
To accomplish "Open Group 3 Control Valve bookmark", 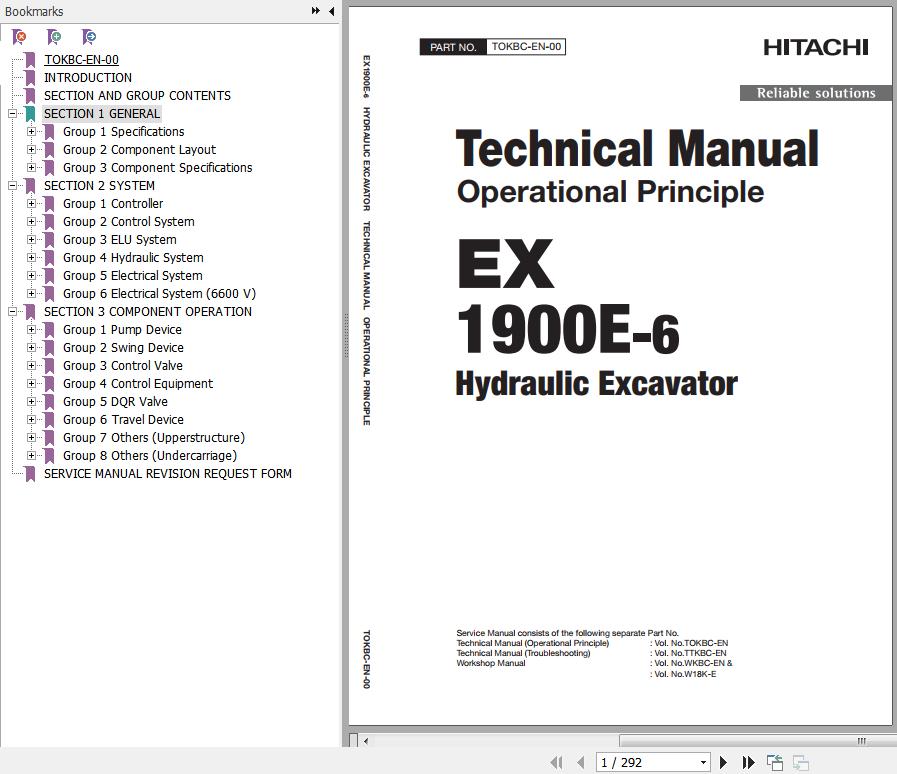I will click(x=123, y=366).
